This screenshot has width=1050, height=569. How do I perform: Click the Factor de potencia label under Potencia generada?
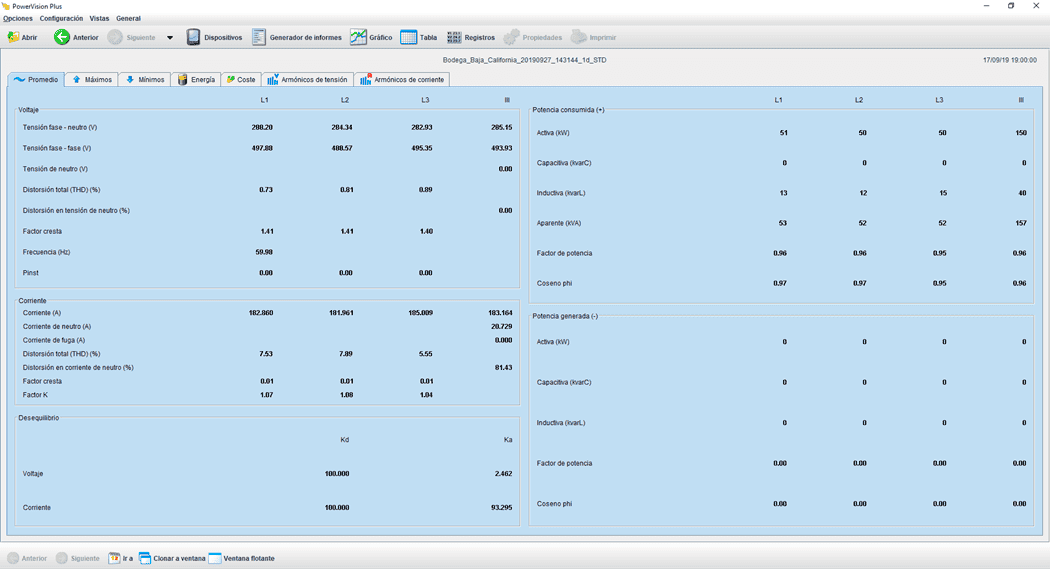[564, 463]
